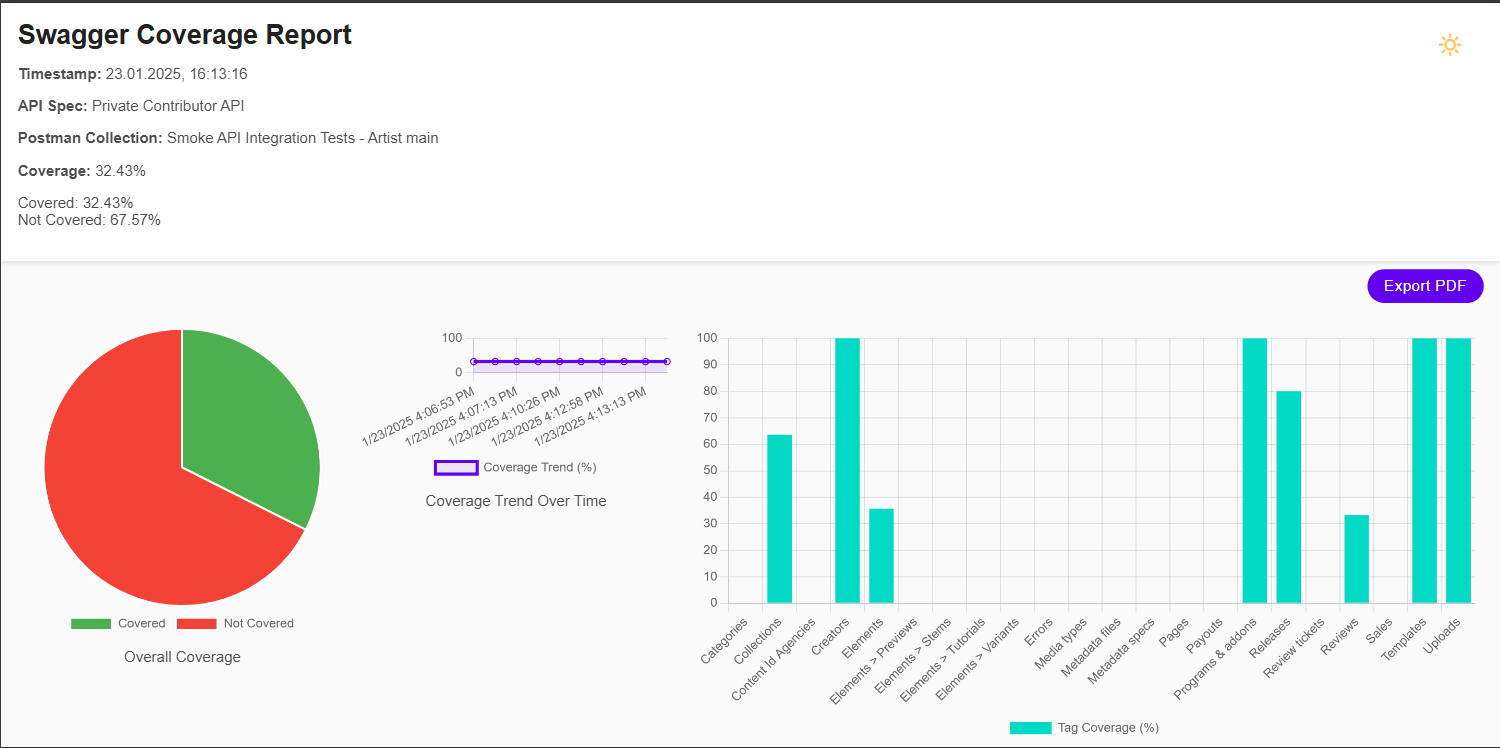Click the Creators bar in tag chart
The width and height of the screenshot is (1500, 748).
click(x=847, y=470)
